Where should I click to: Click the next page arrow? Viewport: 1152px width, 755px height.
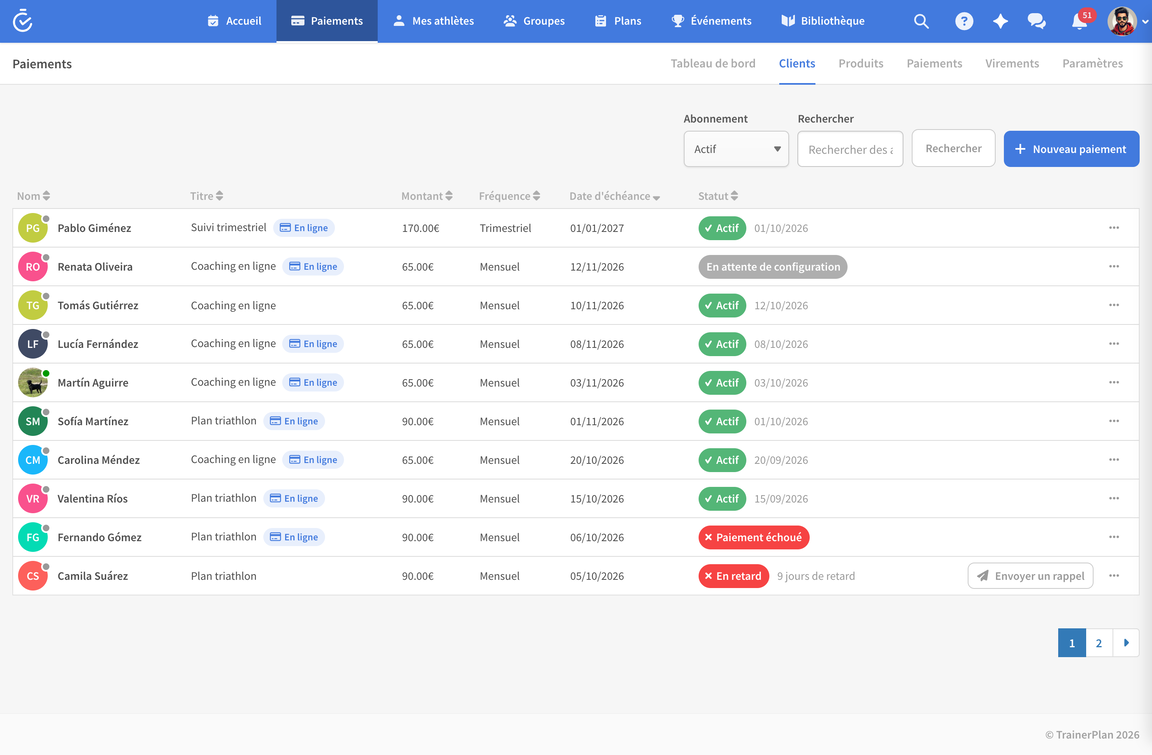[x=1126, y=643]
